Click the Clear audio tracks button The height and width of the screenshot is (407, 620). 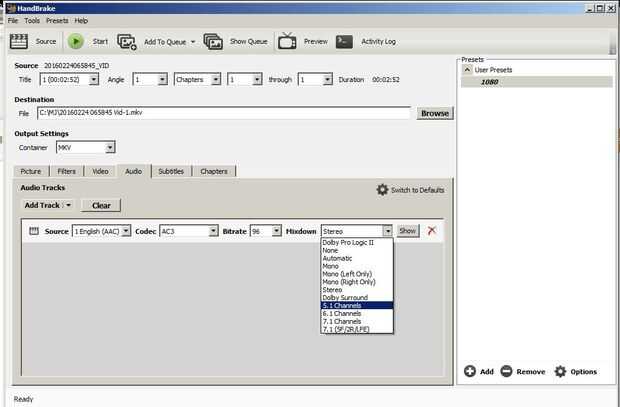pyautogui.click(x=101, y=205)
